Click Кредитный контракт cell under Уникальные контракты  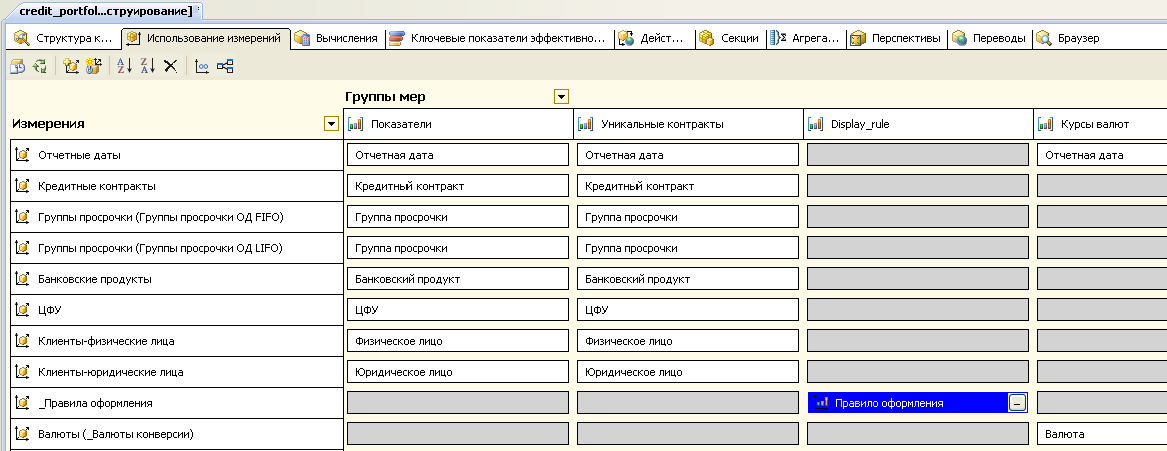click(688, 186)
